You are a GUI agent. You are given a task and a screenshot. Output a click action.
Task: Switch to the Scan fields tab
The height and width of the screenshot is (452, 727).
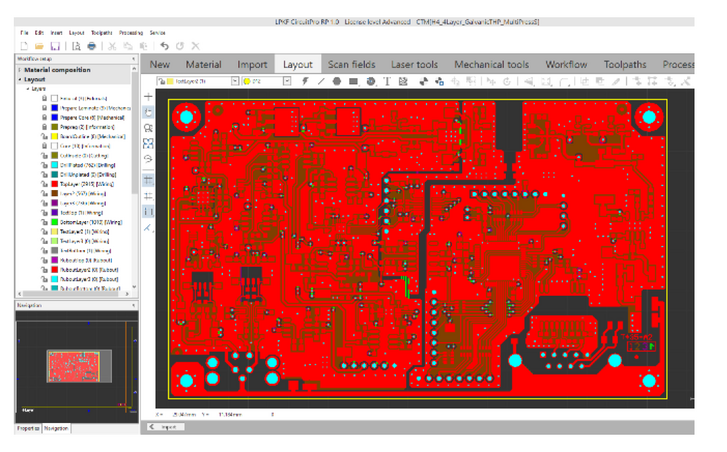[x=351, y=65]
